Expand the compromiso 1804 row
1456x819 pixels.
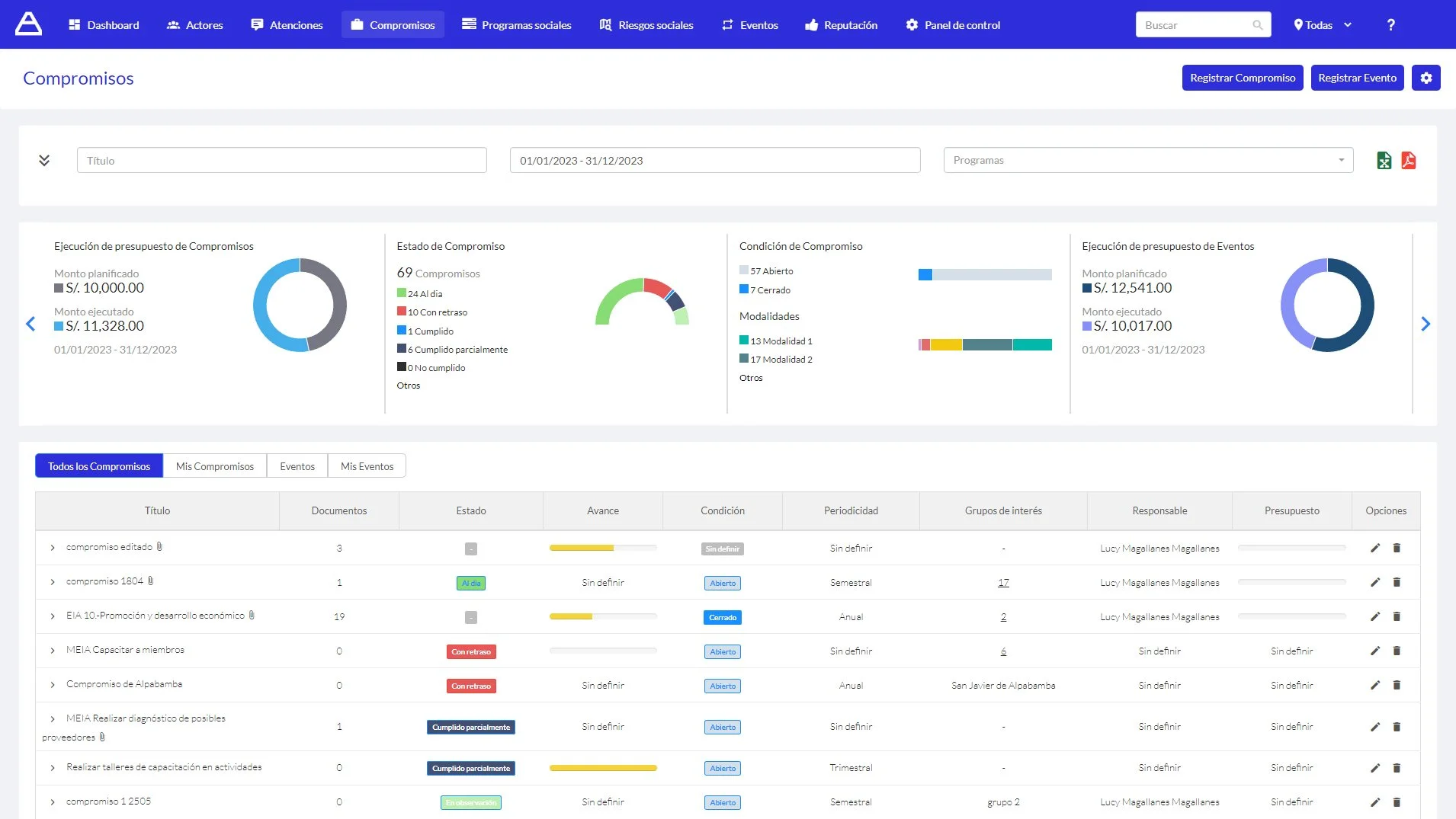(53, 582)
